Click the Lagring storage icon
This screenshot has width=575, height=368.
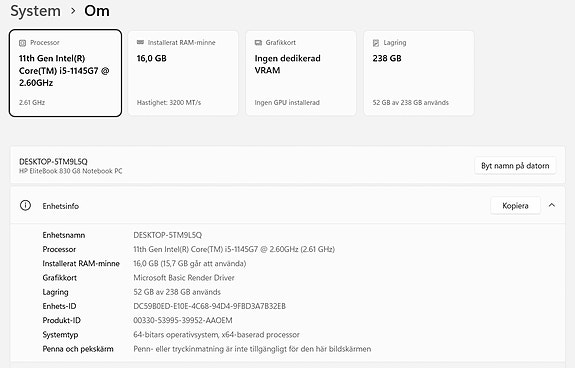[x=376, y=43]
